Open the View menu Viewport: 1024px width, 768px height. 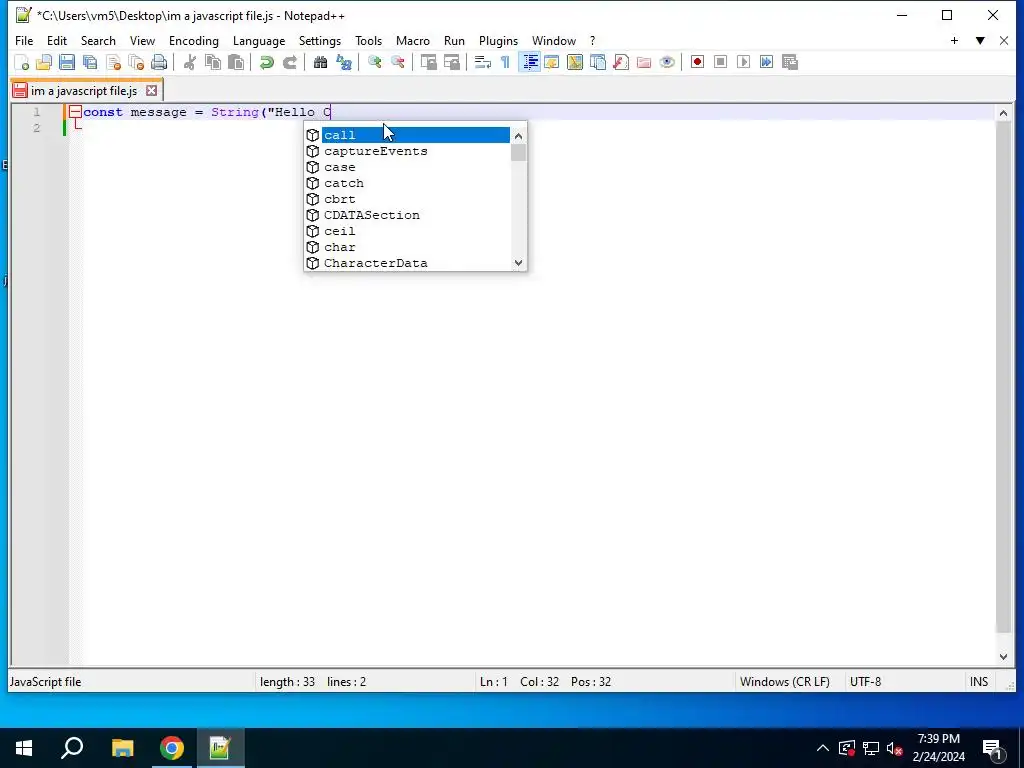pos(142,40)
